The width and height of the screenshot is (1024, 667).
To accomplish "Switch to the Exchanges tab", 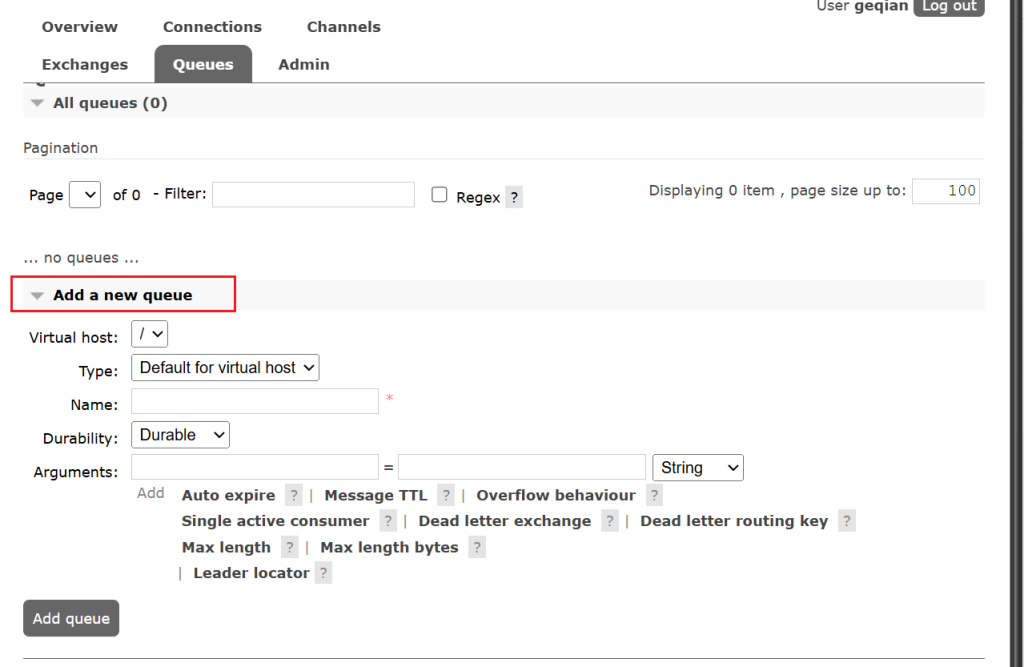I will pyautogui.click(x=85, y=64).
